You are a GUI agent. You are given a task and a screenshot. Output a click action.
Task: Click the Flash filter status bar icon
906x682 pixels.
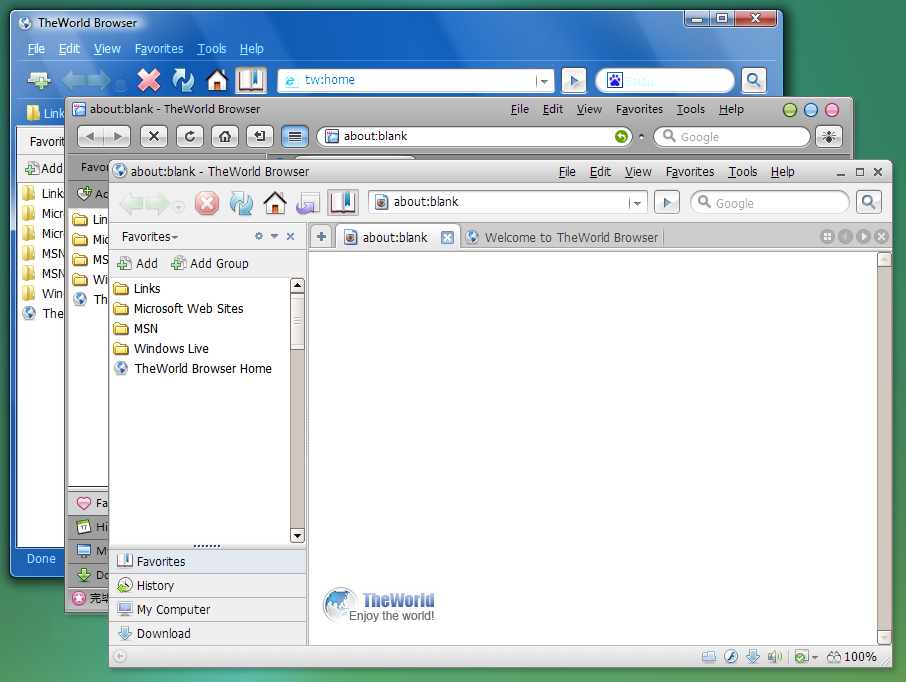click(x=731, y=657)
